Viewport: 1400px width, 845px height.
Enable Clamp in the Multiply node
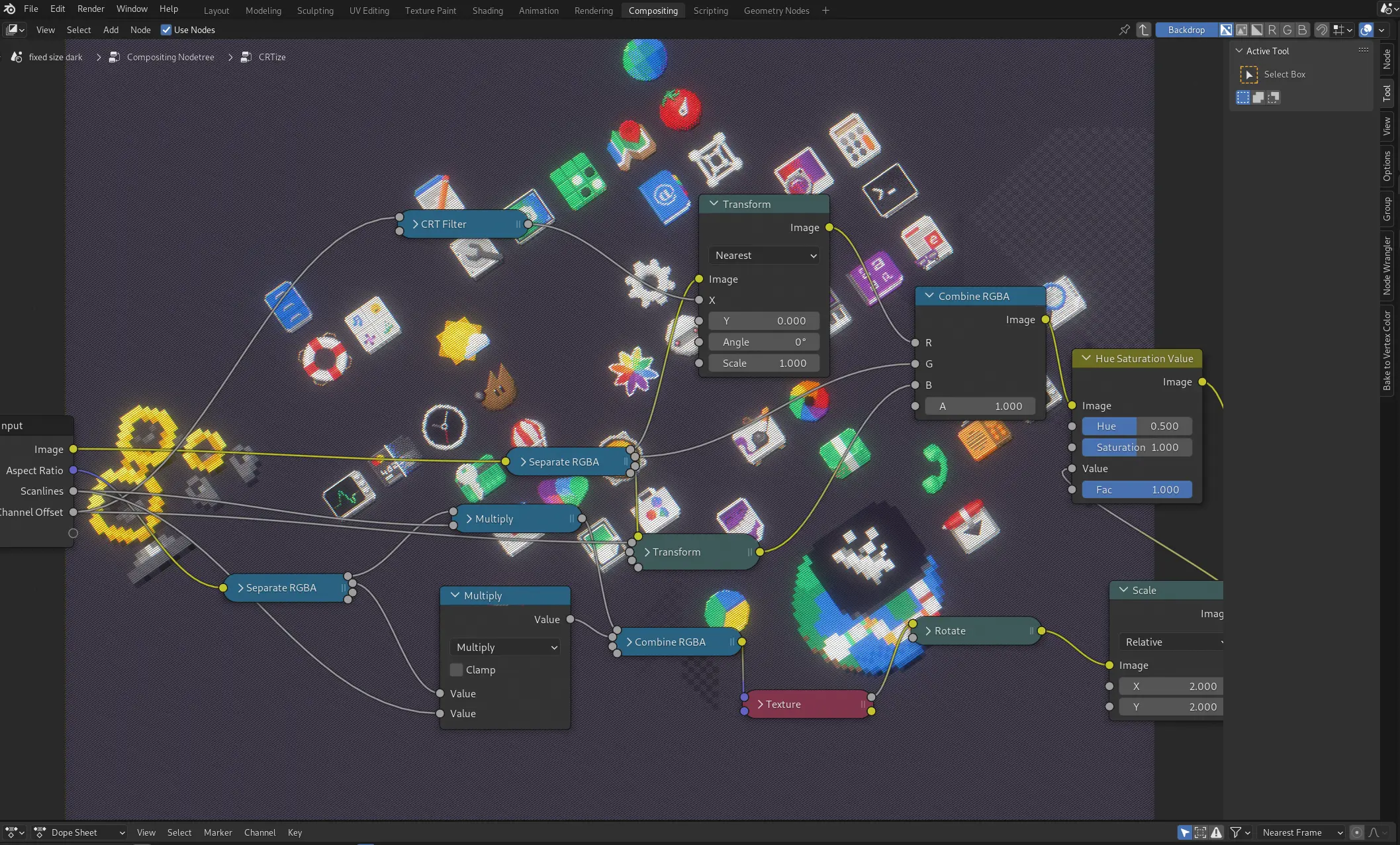(x=456, y=670)
